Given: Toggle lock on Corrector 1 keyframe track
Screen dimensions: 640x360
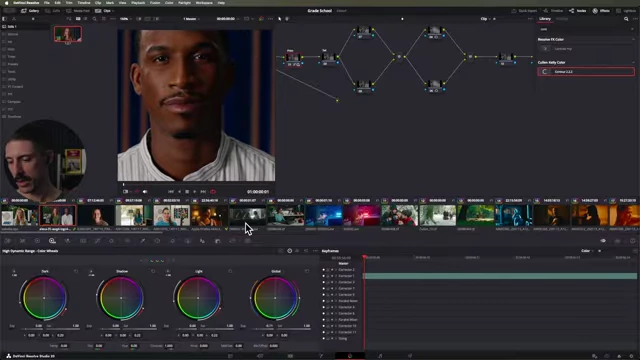Looking at the screenshot, I should click(x=328, y=276).
